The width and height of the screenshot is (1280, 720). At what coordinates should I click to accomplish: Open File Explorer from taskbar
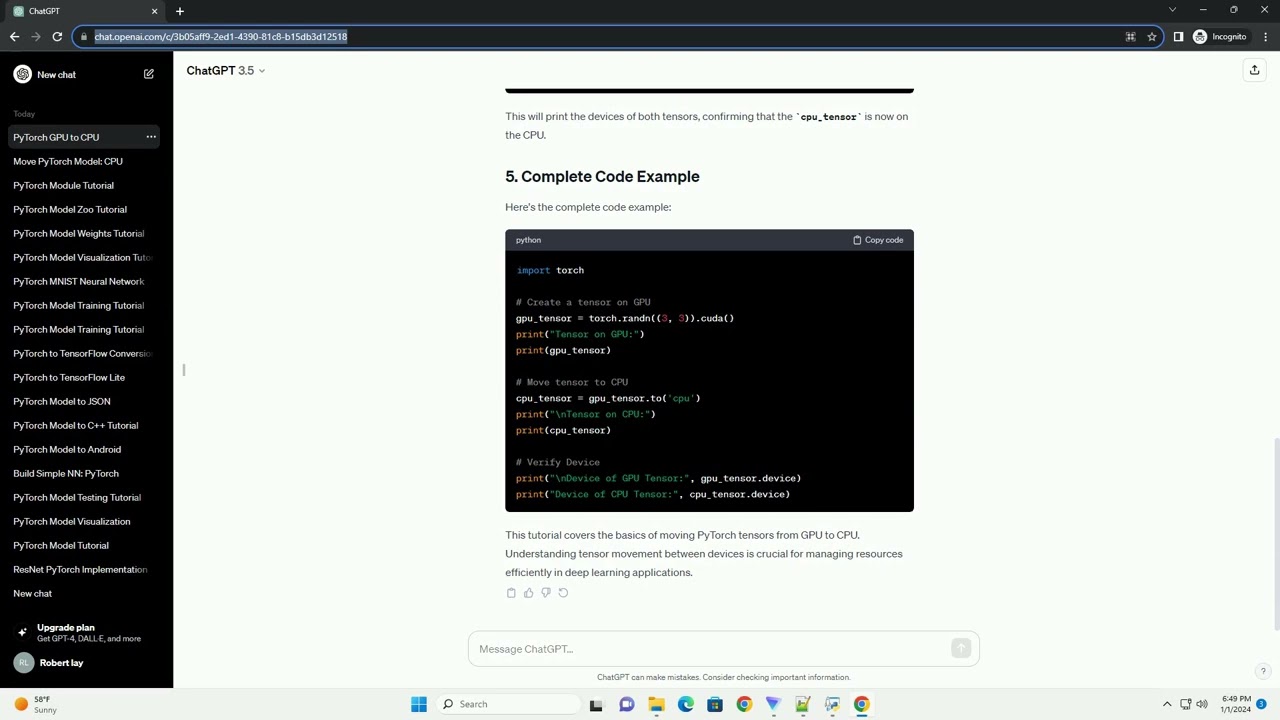click(x=656, y=704)
